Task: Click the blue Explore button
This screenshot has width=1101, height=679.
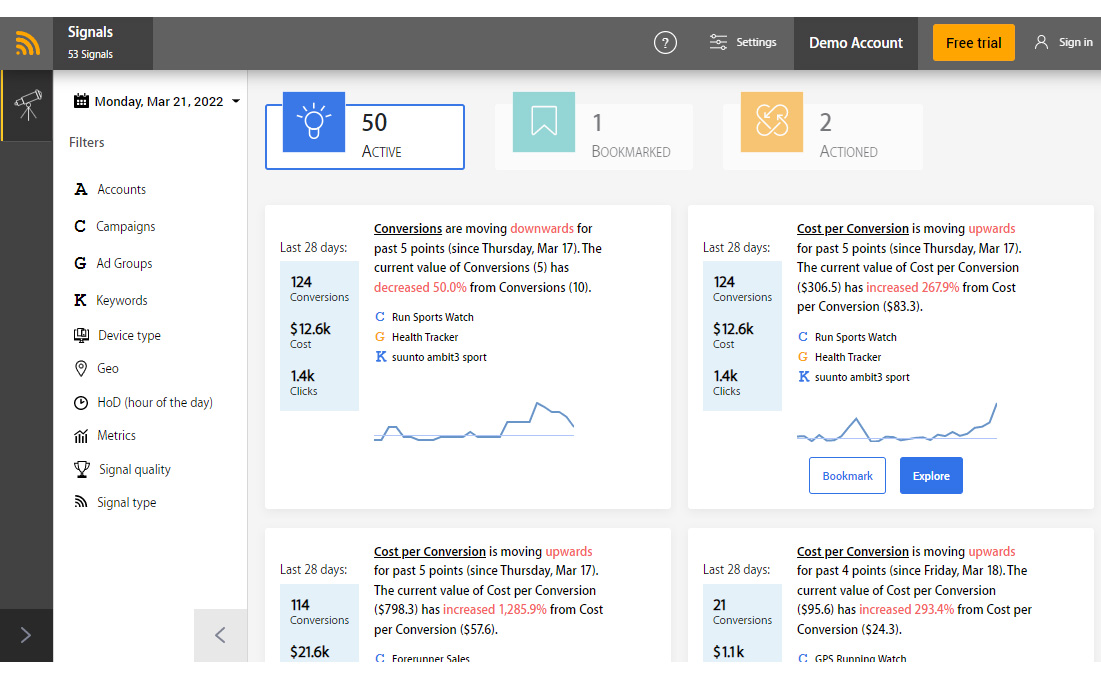Action: (x=931, y=475)
